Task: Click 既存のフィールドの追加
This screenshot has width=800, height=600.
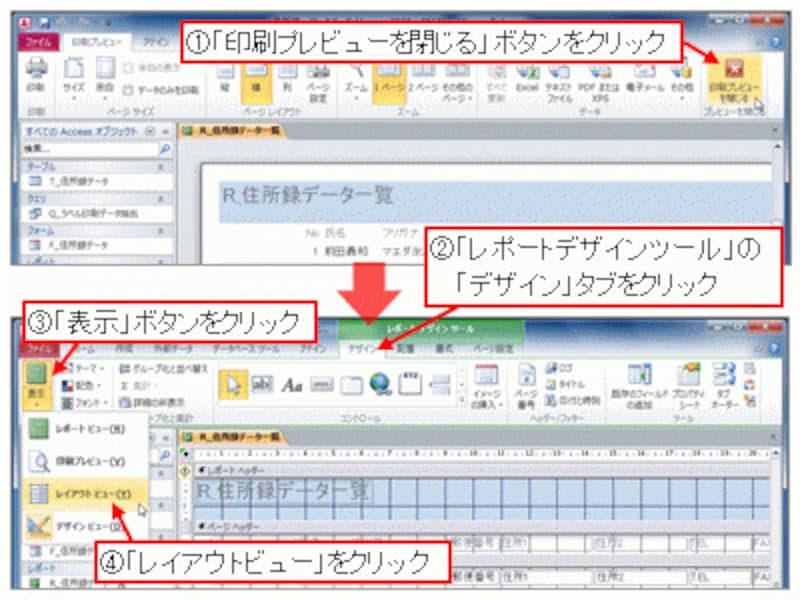Action: (639, 387)
